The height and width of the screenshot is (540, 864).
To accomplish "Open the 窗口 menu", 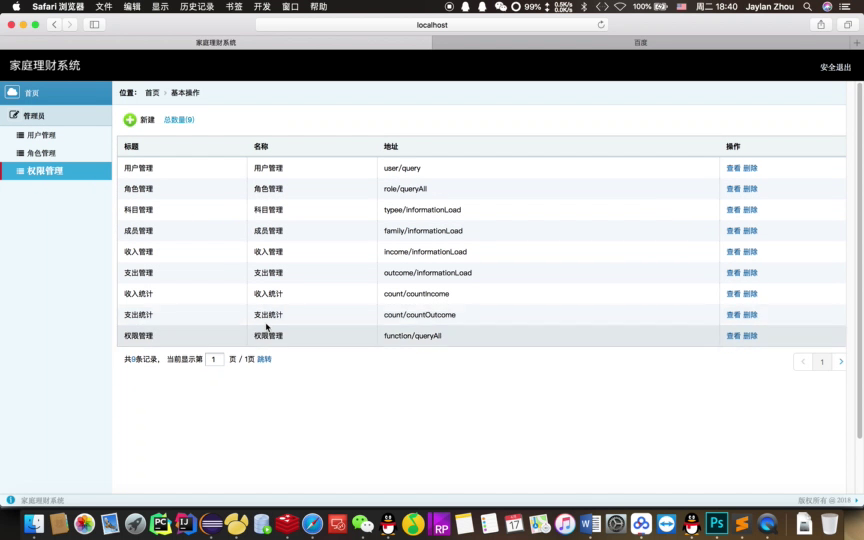I will 290,7.
